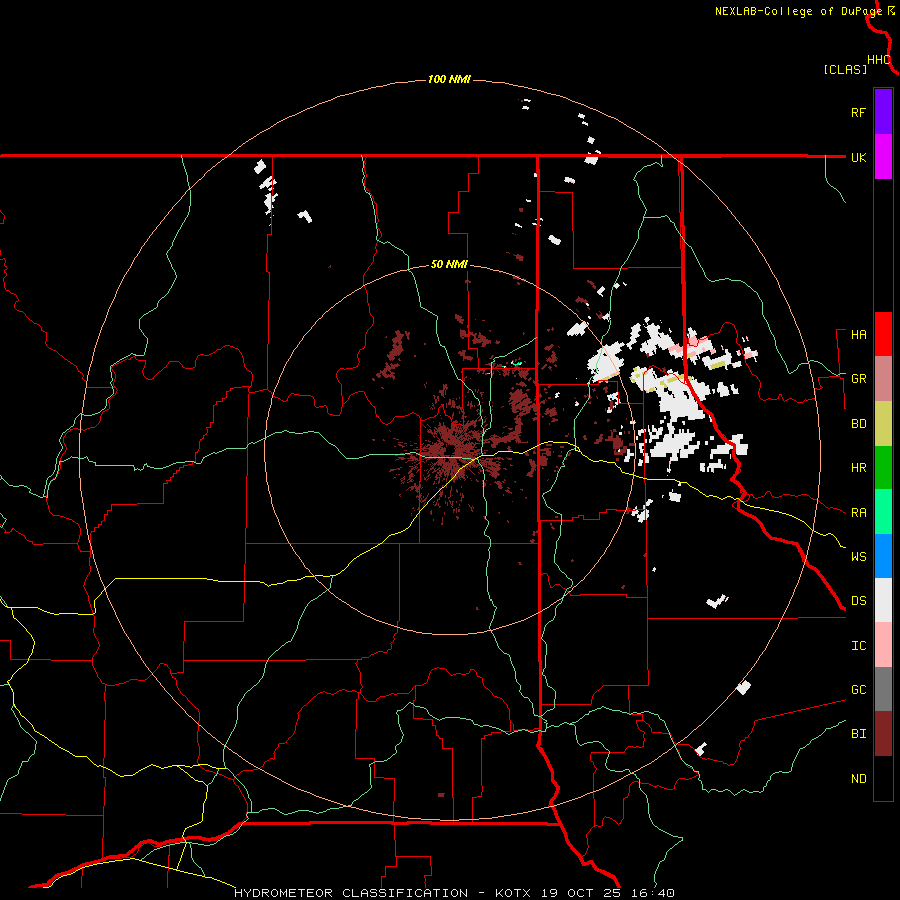Click the NEXLAB-College of DuPage text
Viewport: 900px width, 900px height.
point(798,11)
